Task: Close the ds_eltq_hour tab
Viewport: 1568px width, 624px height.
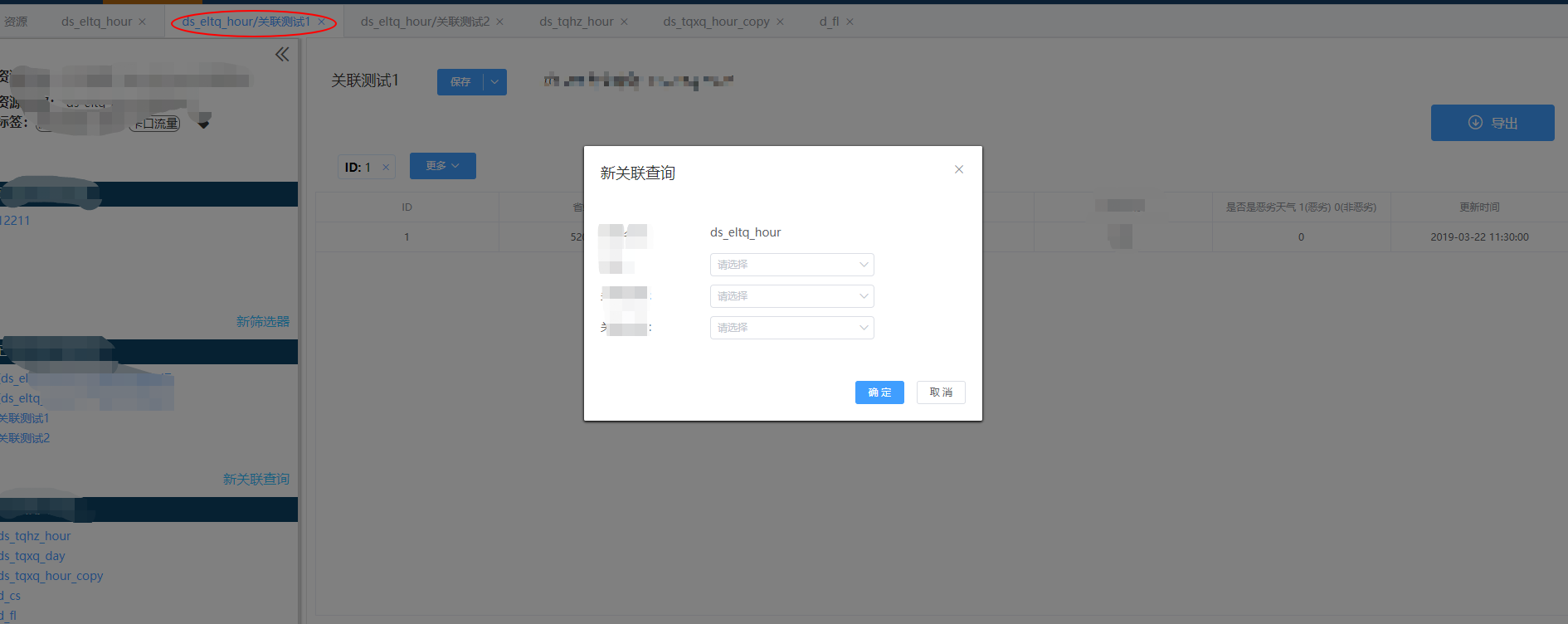Action: coord(143,22)
